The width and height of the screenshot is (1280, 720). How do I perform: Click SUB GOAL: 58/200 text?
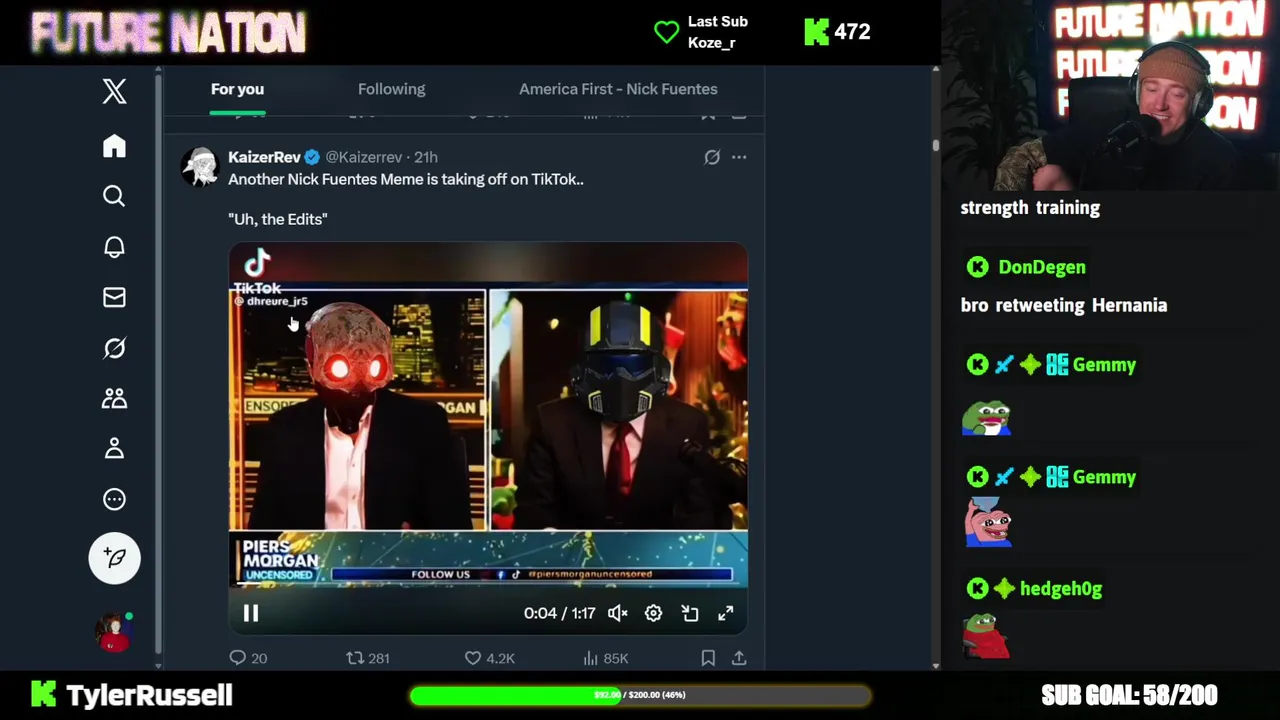pyautogui.click(x=1129, y=695)
